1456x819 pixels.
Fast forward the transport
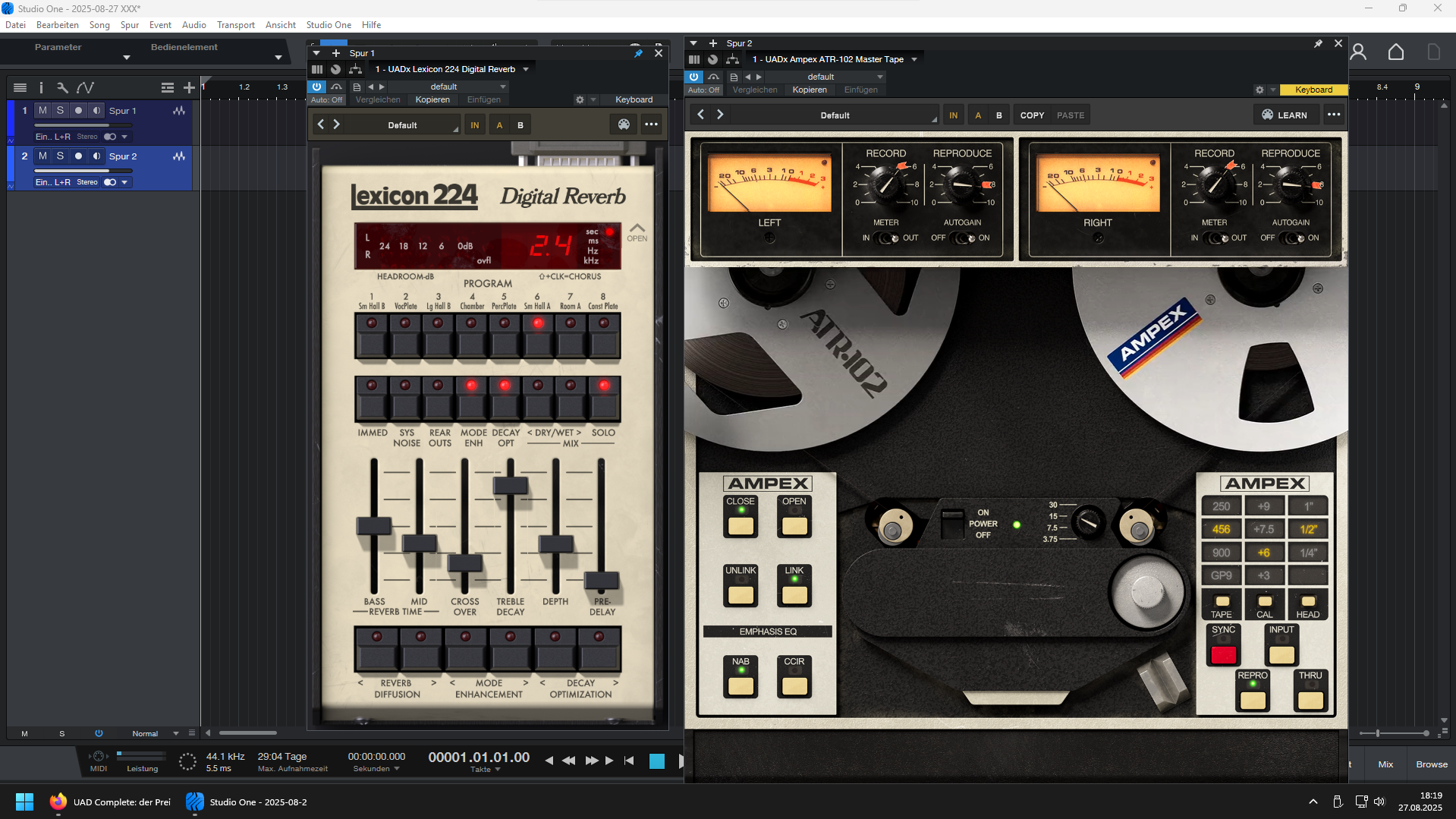[592, 761]
